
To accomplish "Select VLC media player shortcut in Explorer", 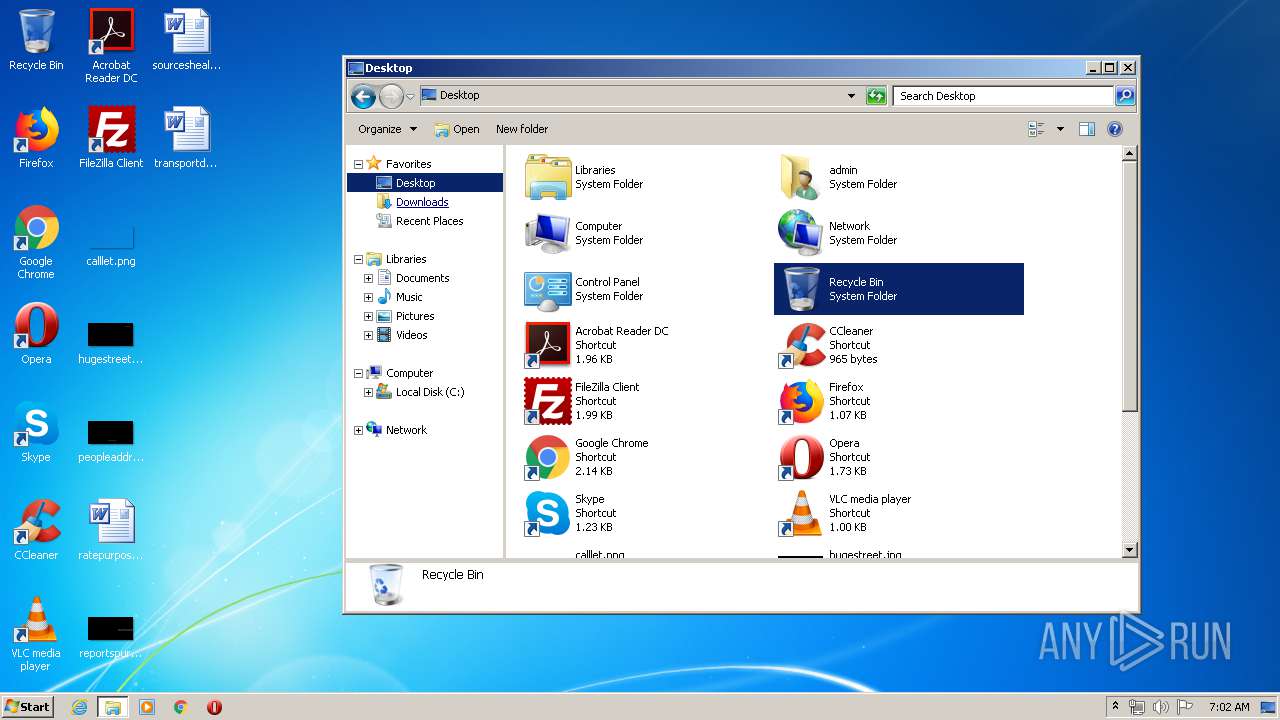I will [x=801, y=513].
